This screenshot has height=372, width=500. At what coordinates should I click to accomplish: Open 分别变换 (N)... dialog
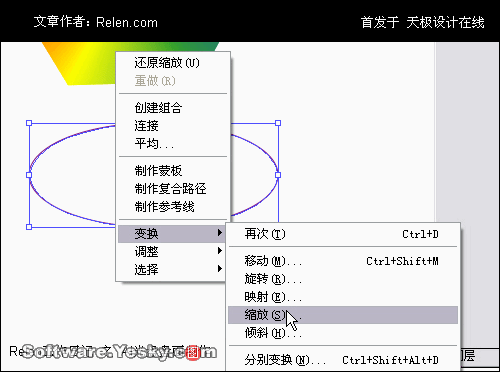[343, 360]
